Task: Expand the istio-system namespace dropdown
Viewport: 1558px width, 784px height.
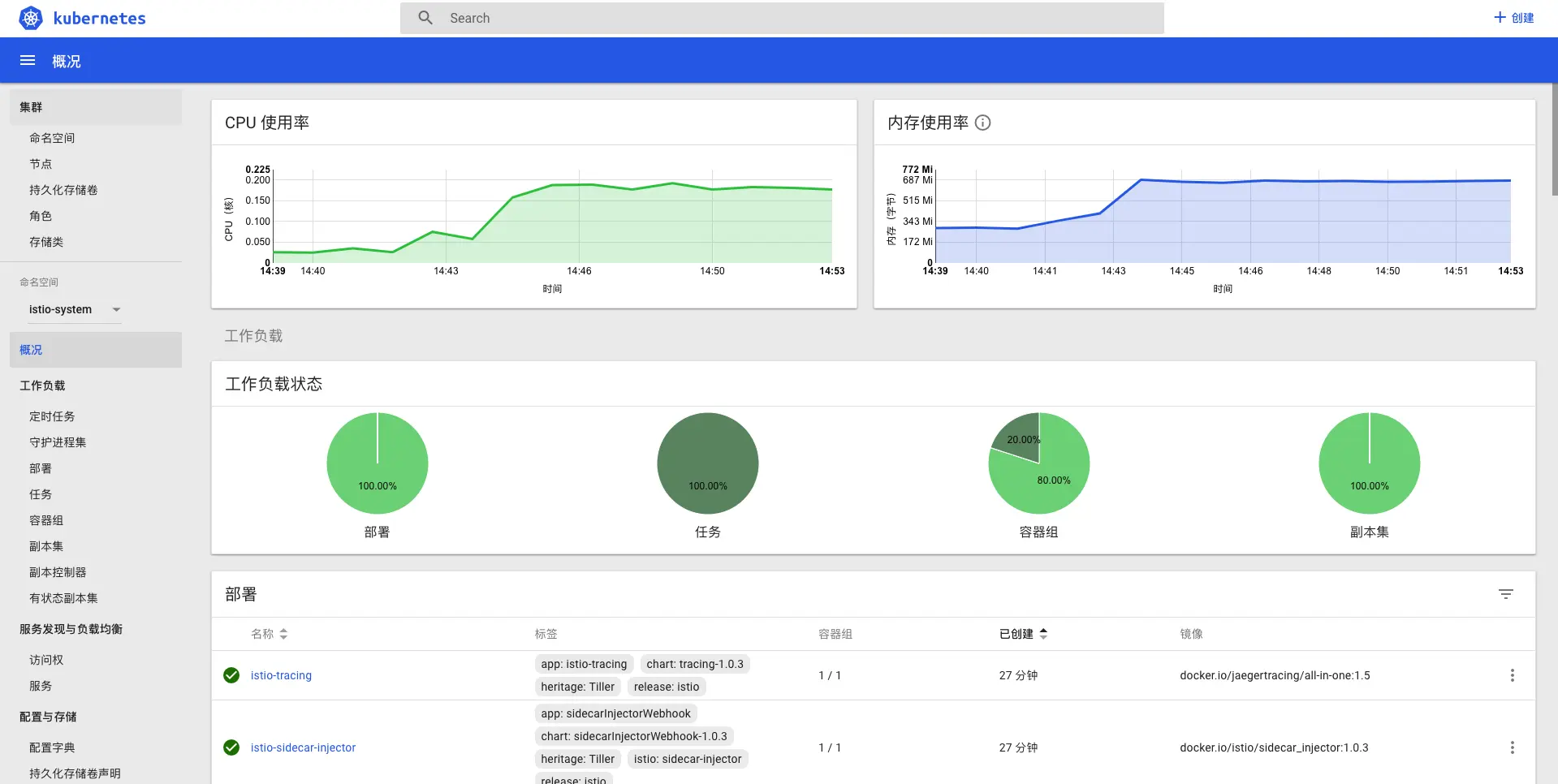Action: (75, 309)
